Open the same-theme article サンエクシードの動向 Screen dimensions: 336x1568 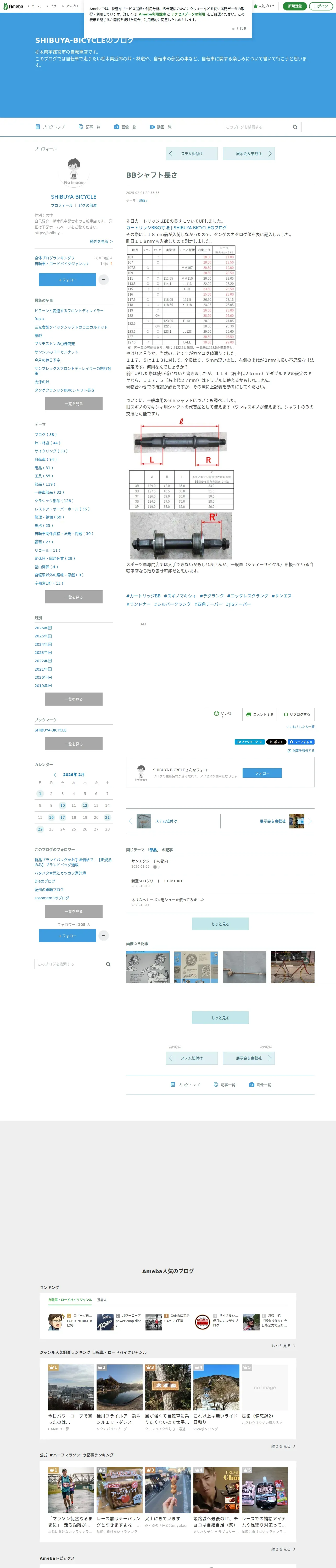pyautogui.click(x=149, y=861)
